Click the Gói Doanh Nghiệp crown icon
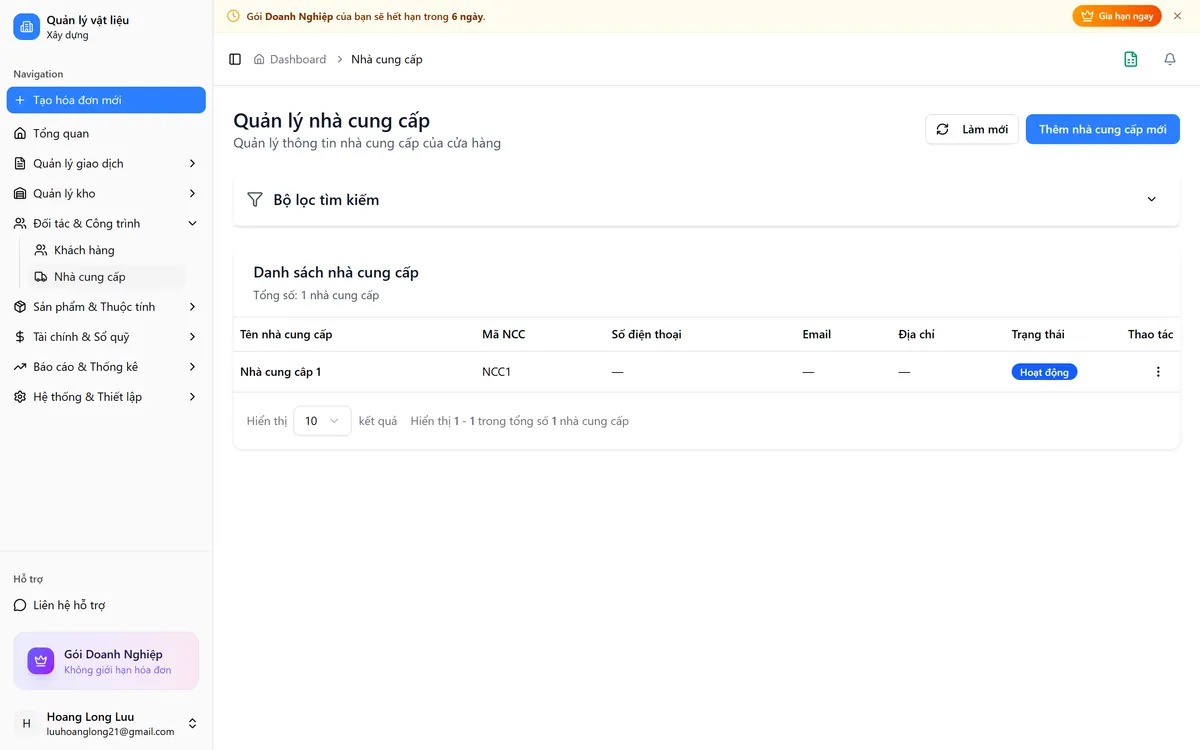Viewport: 1200px width, 750px height. [x=41, y=661]
